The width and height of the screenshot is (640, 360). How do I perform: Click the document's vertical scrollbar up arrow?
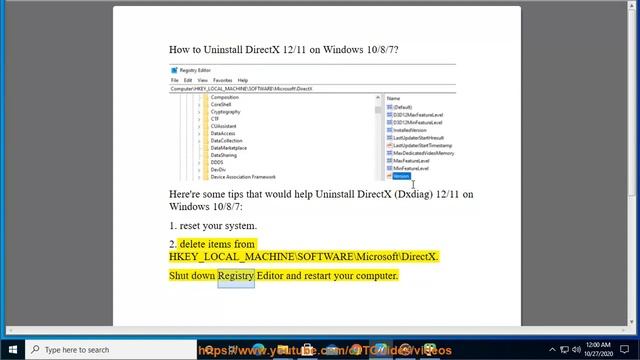click(632, 6)
